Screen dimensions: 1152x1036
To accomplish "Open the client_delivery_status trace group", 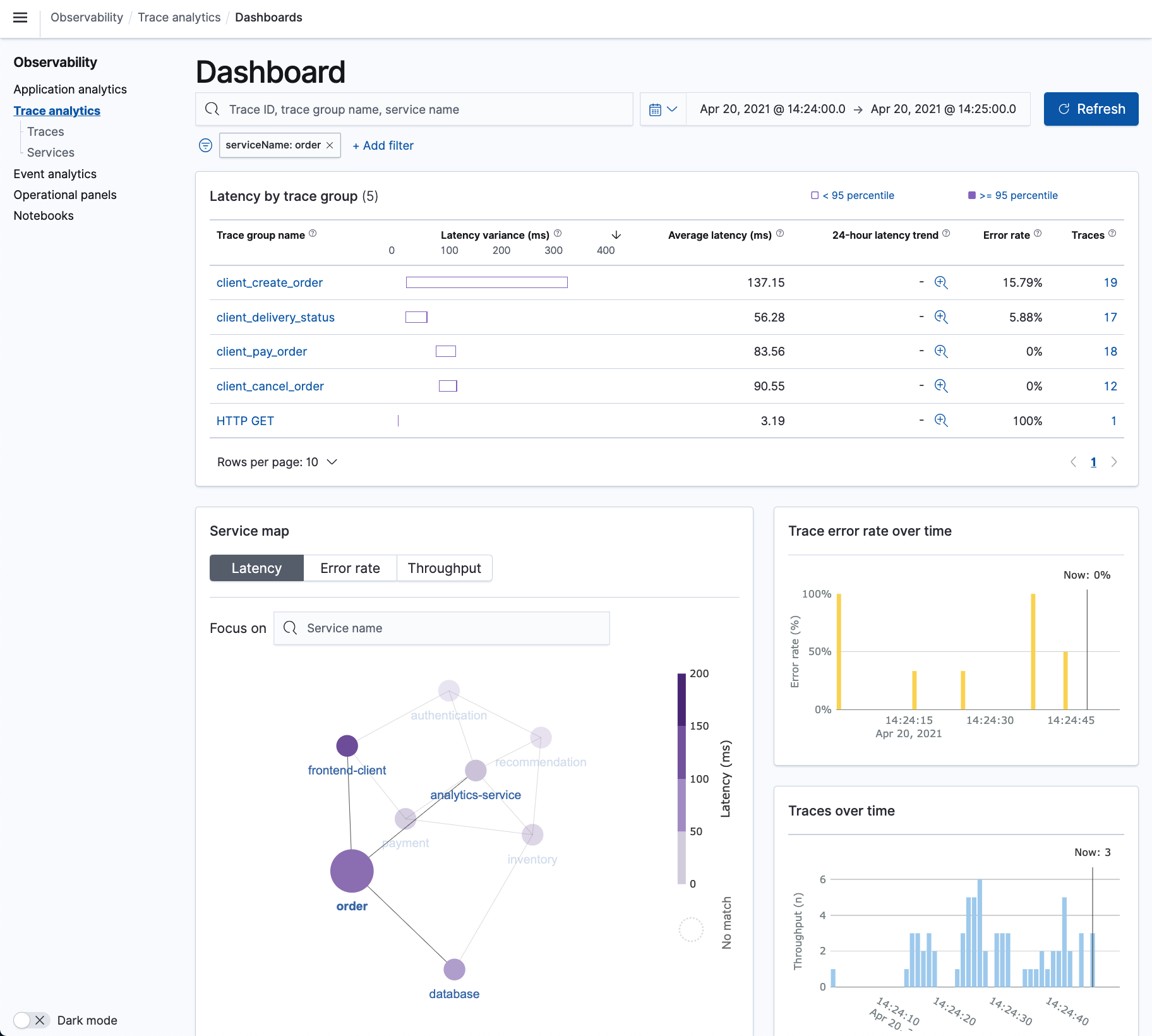I will coord(275,317).
